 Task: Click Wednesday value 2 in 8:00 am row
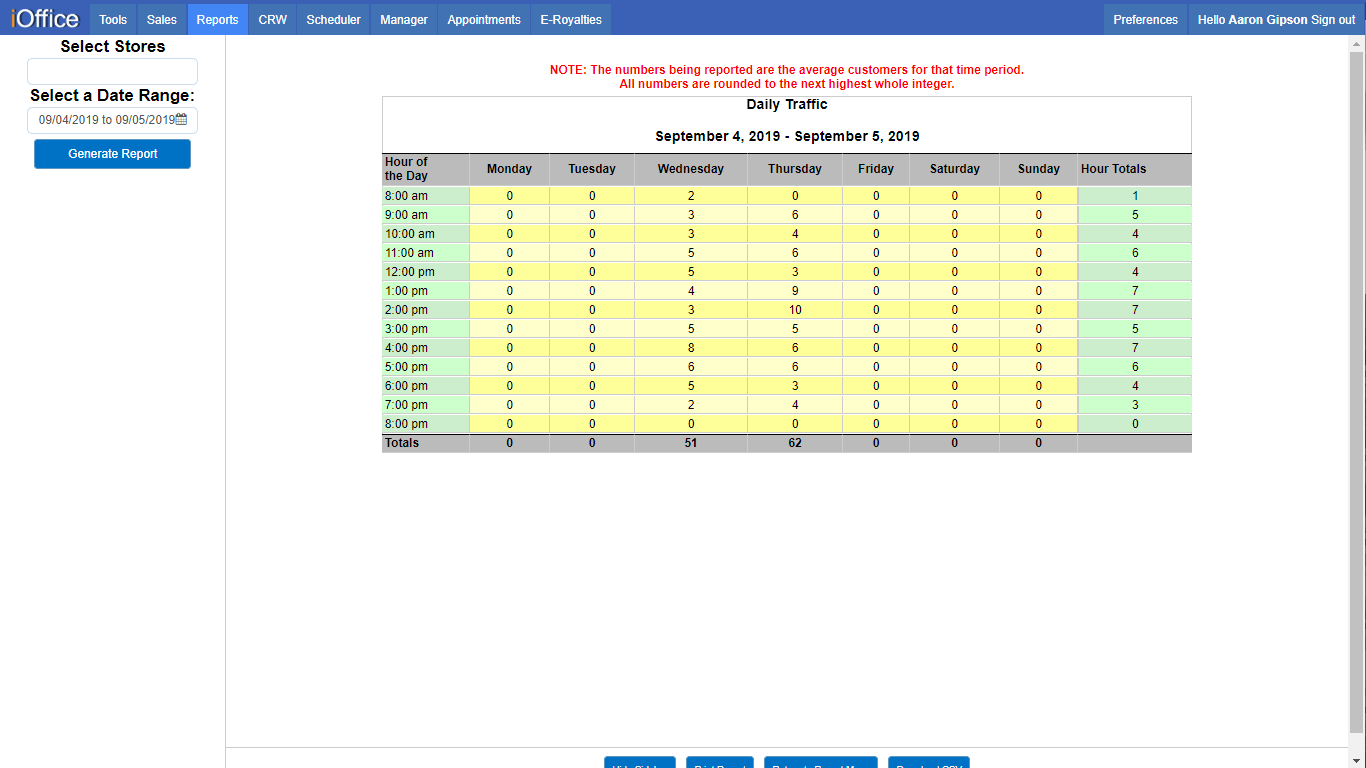691,196
